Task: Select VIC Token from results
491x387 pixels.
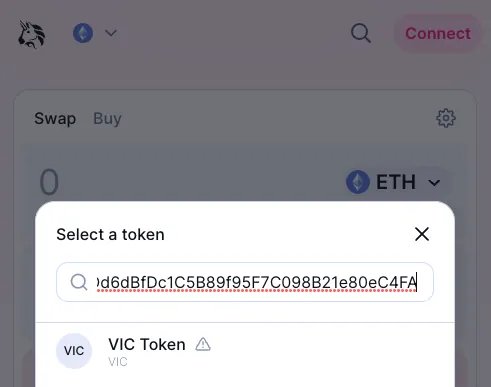Action: pyautogui.click(x=245, y=351)
